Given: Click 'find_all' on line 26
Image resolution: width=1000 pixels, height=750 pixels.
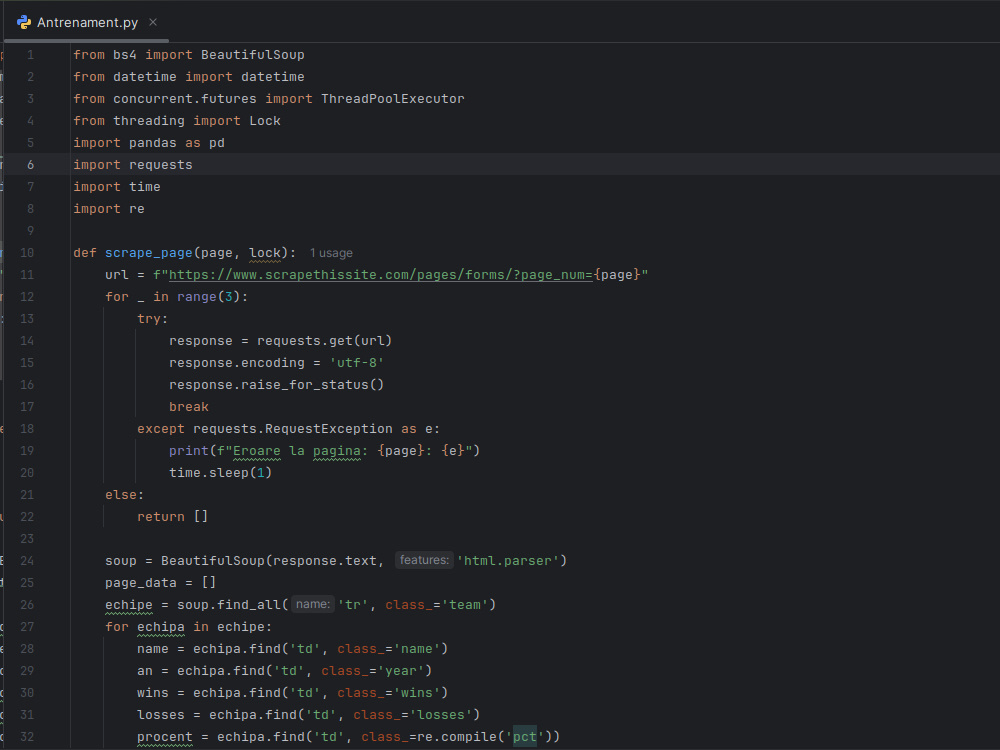Looking at the screenshot, I should (249, 605).
